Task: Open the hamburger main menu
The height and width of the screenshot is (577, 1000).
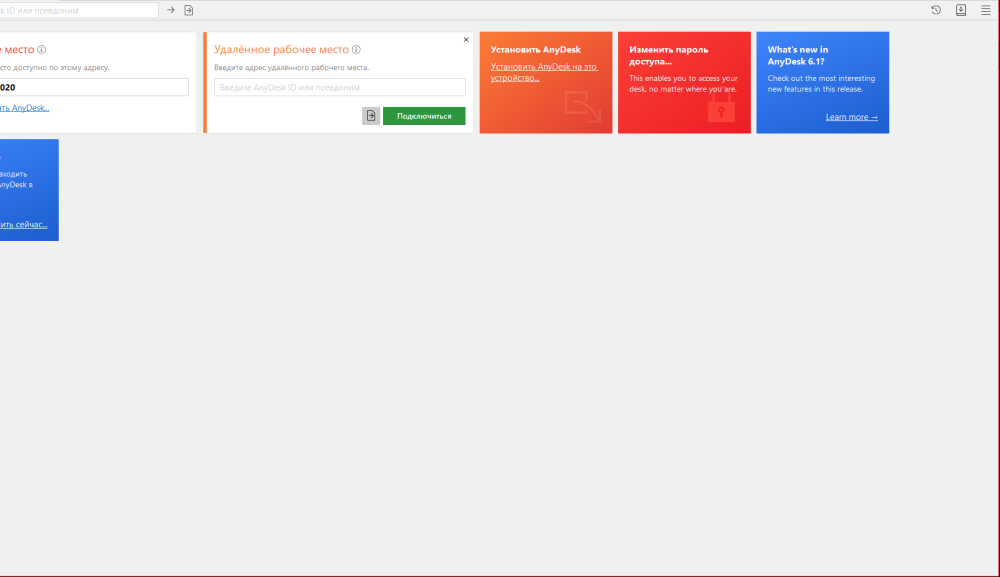Action: 985,10
